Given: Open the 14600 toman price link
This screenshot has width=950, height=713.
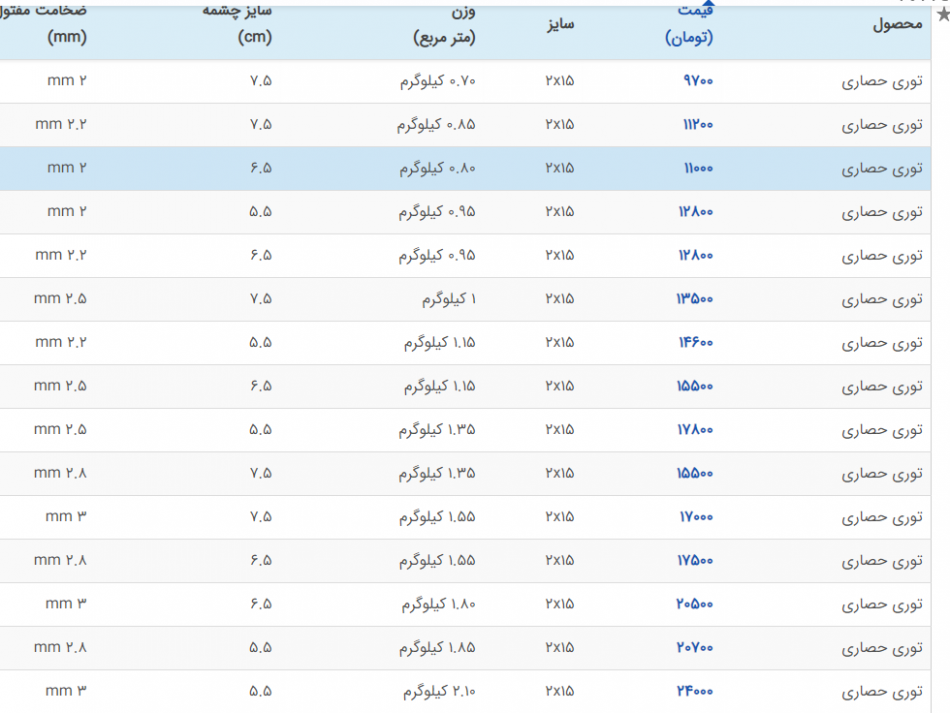Looking at the screenshot, I should 696,343.
